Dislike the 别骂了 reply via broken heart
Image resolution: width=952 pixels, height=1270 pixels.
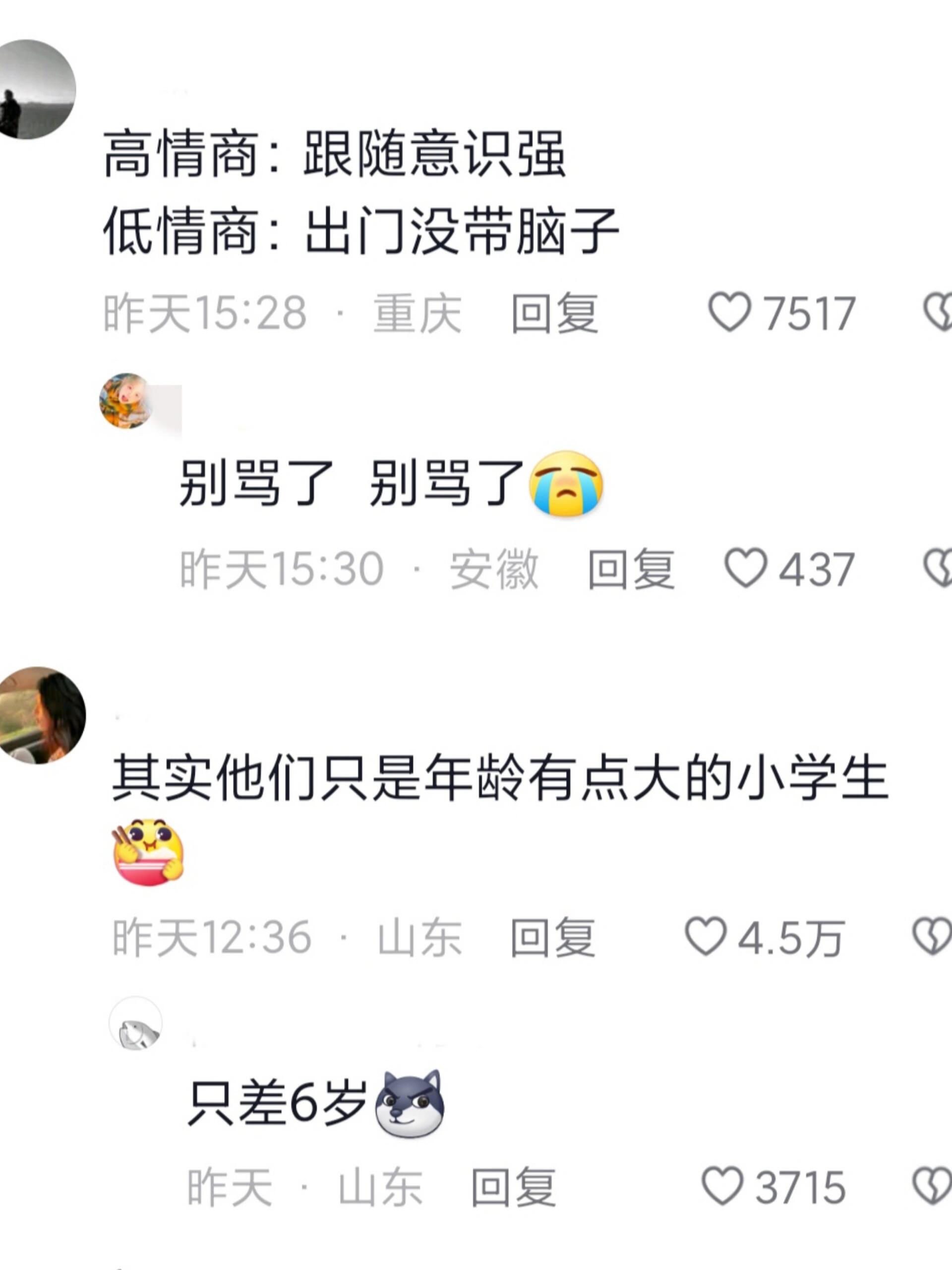pyautogui.click(x=938, y=569)
